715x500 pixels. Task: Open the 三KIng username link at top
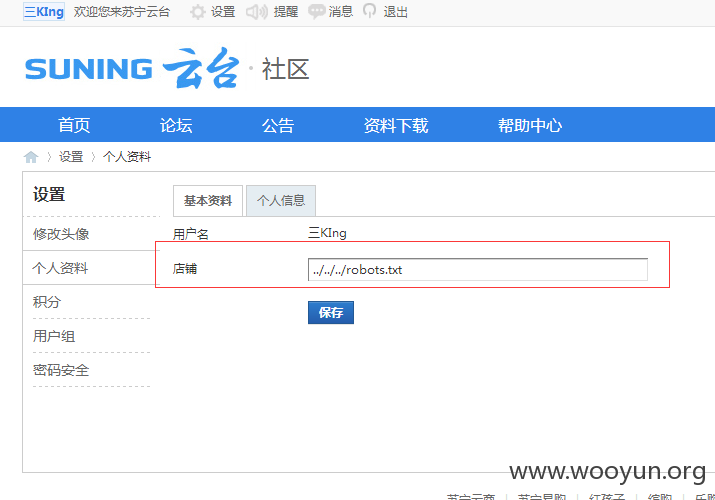coord(44,12)
